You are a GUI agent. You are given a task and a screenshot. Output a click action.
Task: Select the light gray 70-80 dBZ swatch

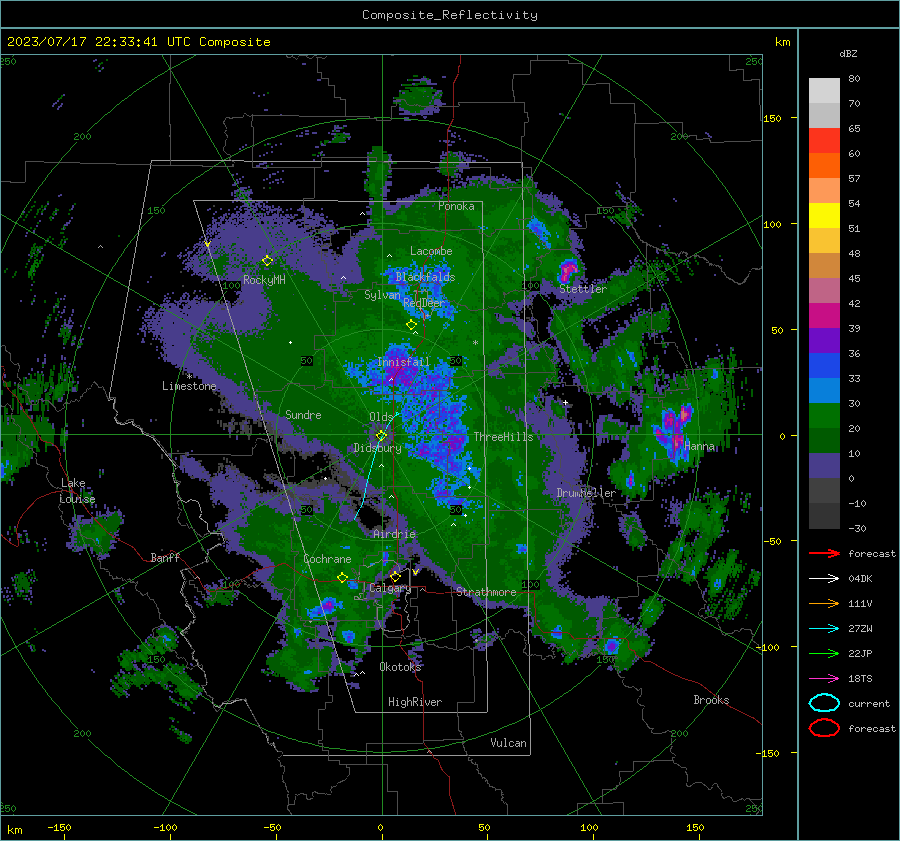pyautogui.click(x=824, y=91)
